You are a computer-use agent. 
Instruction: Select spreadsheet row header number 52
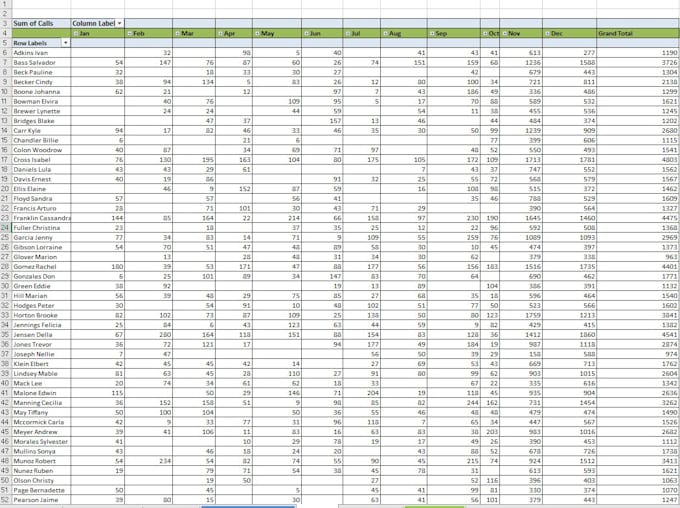pos(5,500)
